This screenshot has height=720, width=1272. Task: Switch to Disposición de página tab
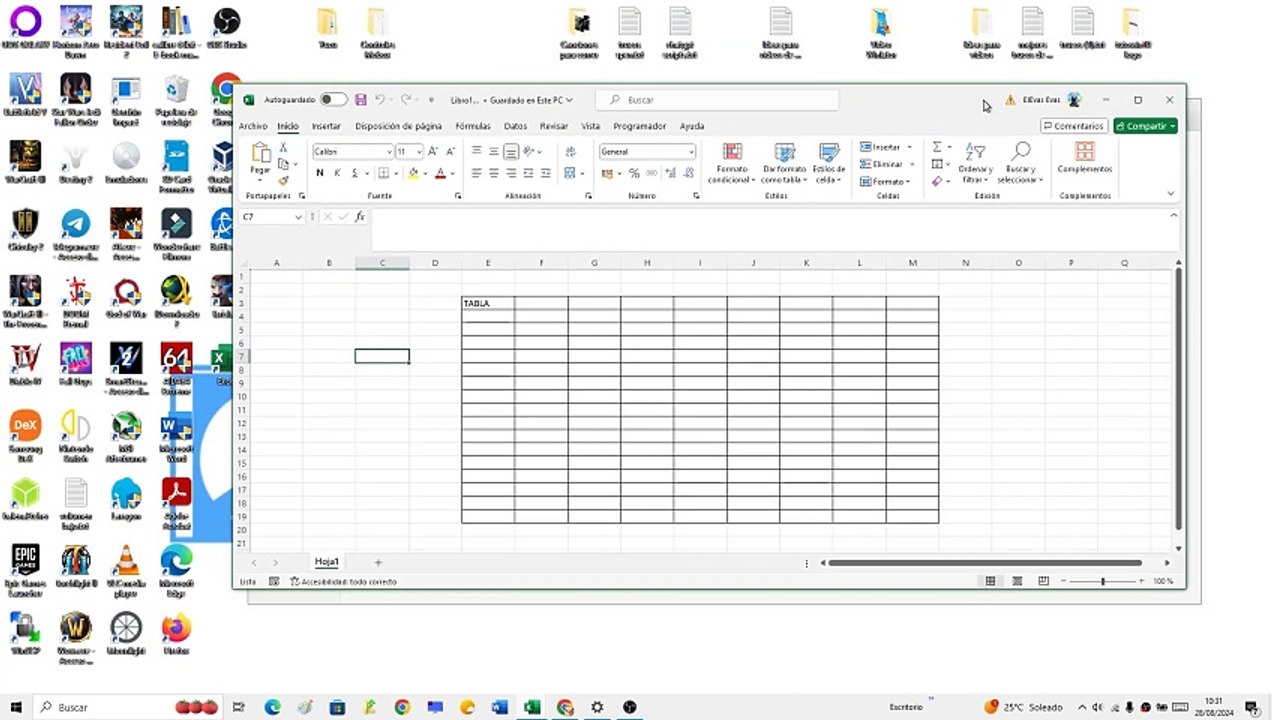398,126
